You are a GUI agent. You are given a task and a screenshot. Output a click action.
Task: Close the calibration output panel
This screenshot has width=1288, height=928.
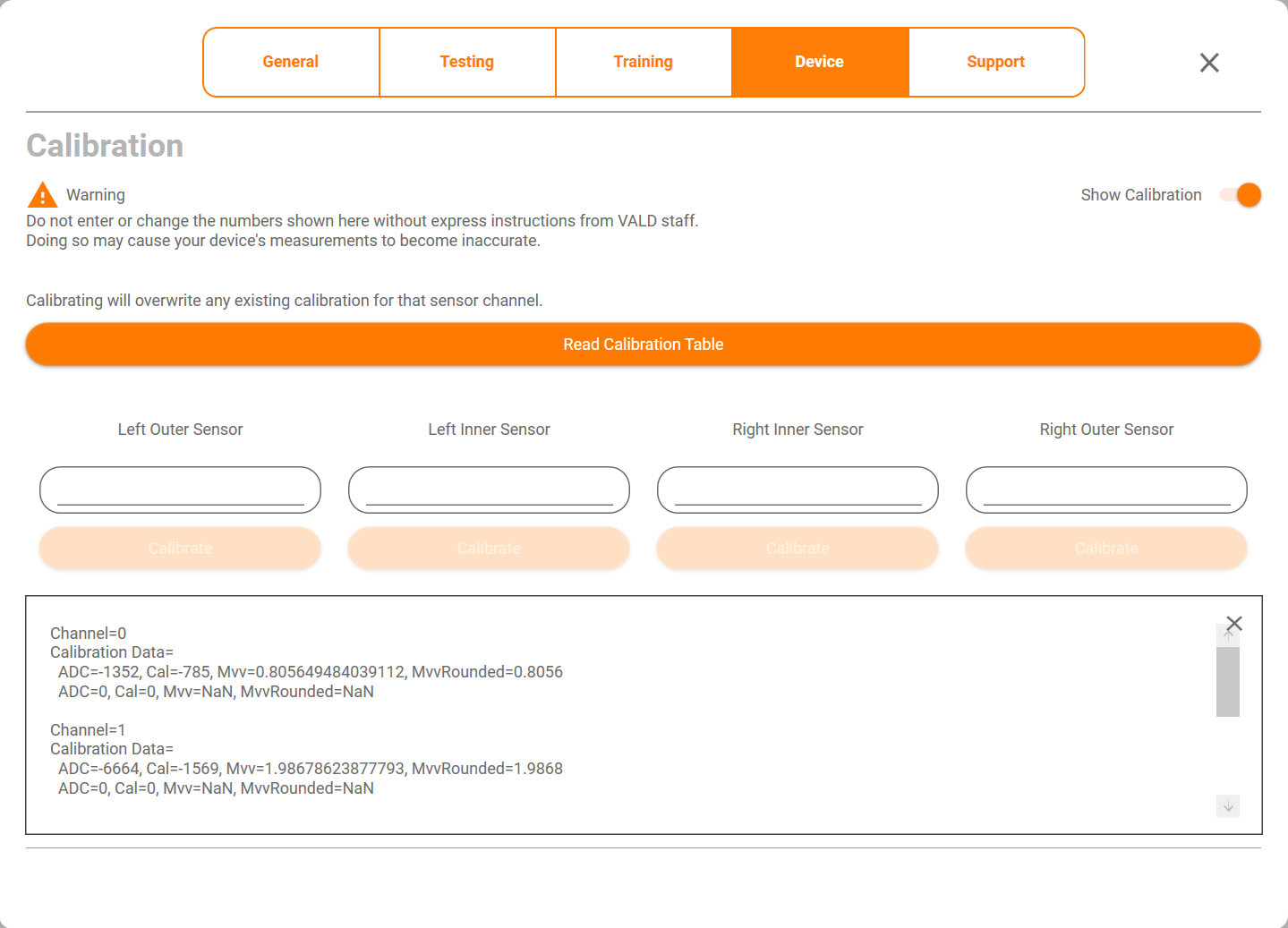pos(1234,624)
